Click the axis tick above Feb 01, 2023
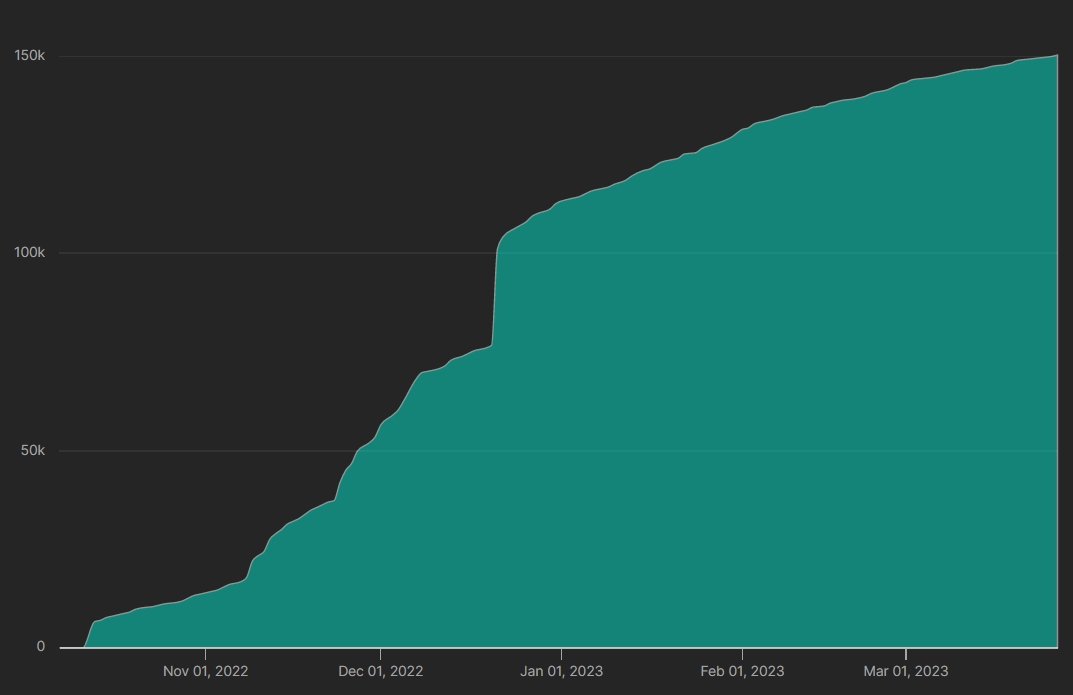Image resolution: width=1073 pixels, height=695 pixels. [x=742, y=653]
